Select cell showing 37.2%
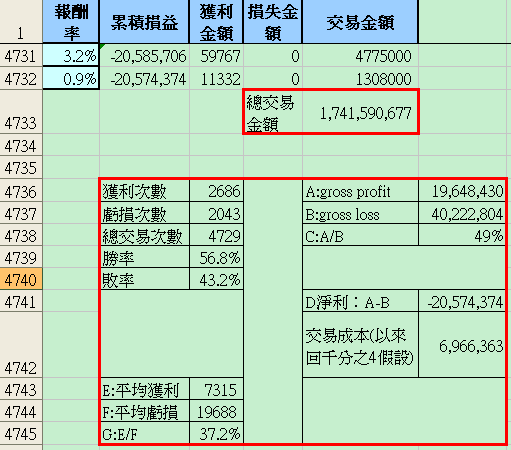Viewport: 511px width, 450px height. (216, 433)
